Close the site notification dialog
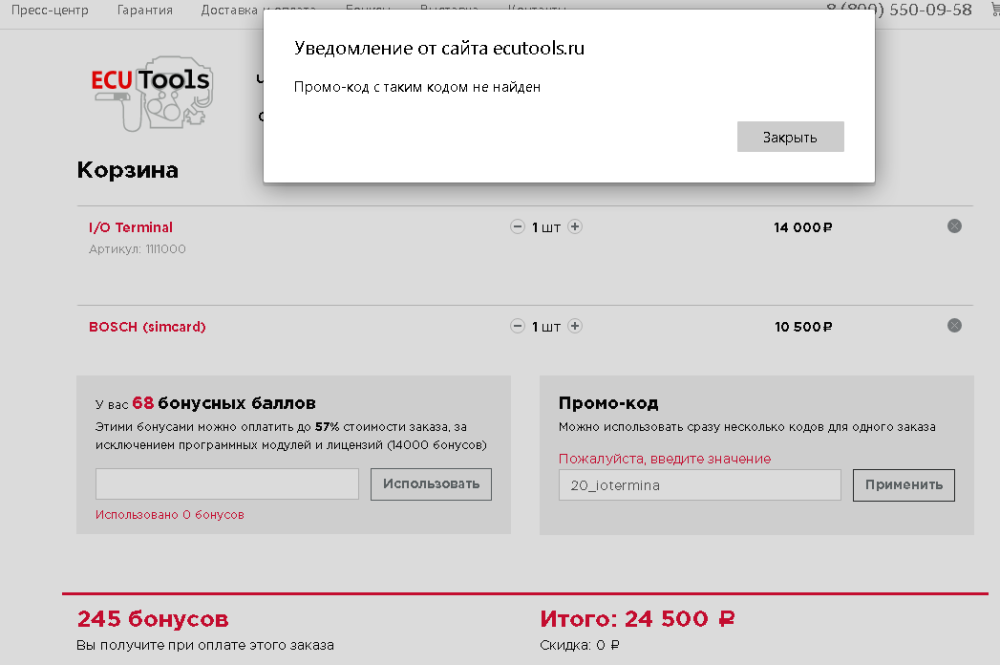1000x665 pixels. tap(790, 136)
